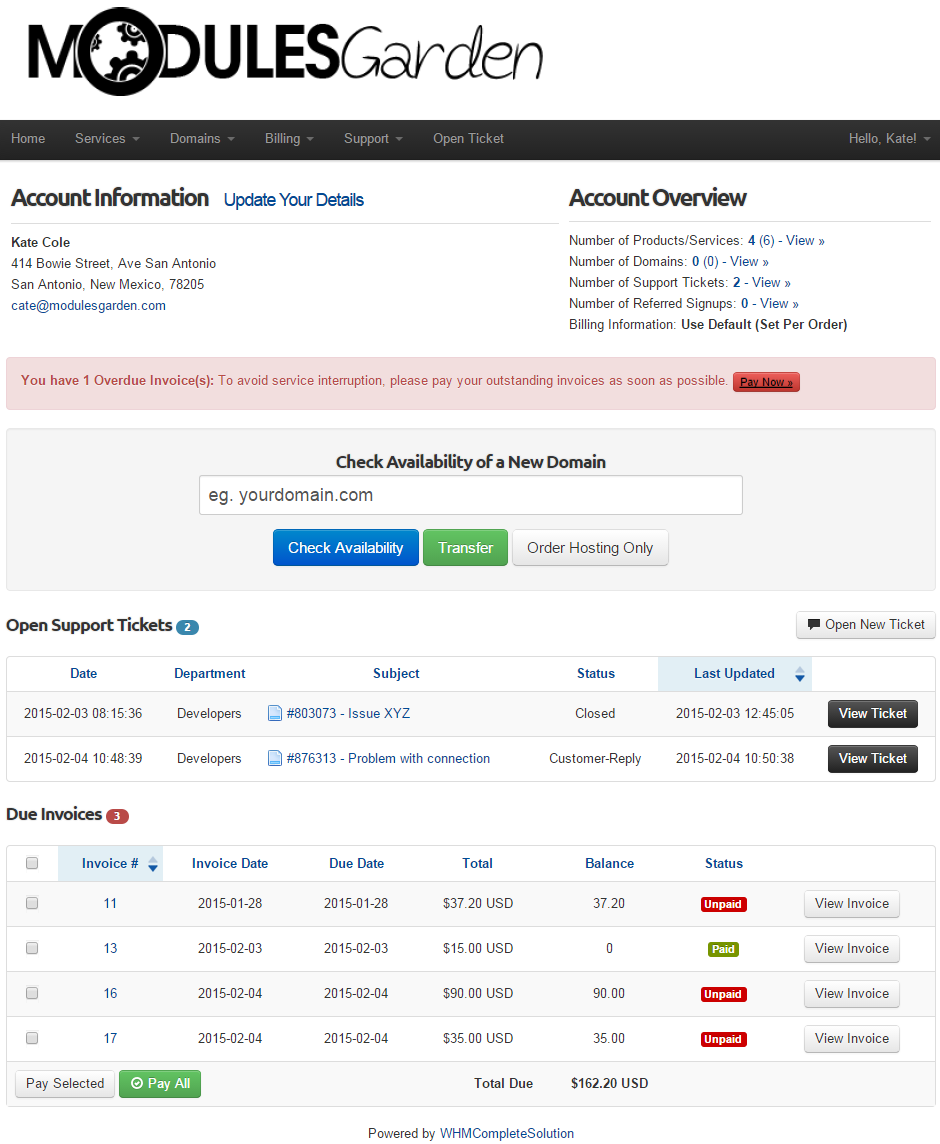Screen dimensions: 940x1144
Task: Click the red Pay Now button
Action: [x=766, y=382]
